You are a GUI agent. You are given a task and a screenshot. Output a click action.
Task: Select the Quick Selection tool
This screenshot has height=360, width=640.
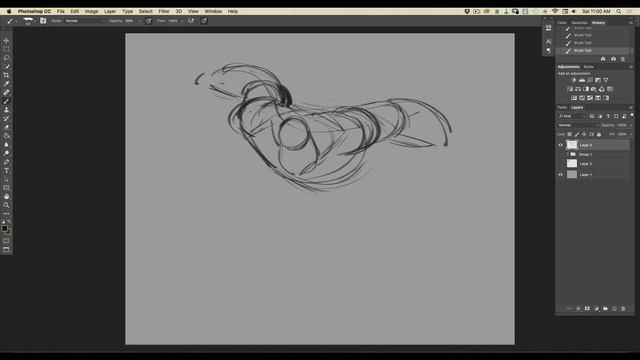(6, 66)
